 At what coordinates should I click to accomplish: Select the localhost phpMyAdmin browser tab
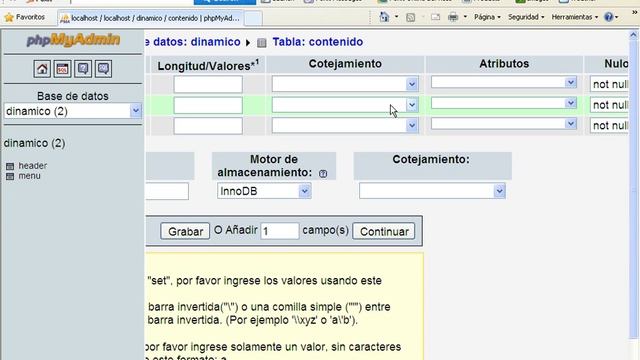click(151, 18)
